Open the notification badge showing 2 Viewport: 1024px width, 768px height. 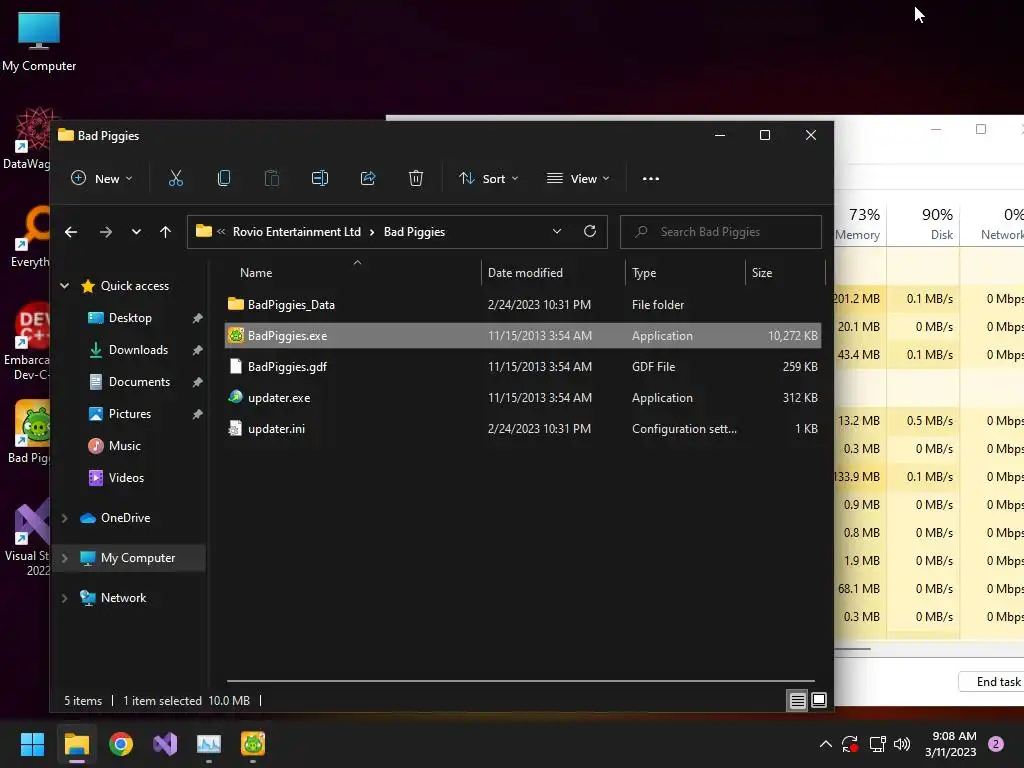(996, 744)
